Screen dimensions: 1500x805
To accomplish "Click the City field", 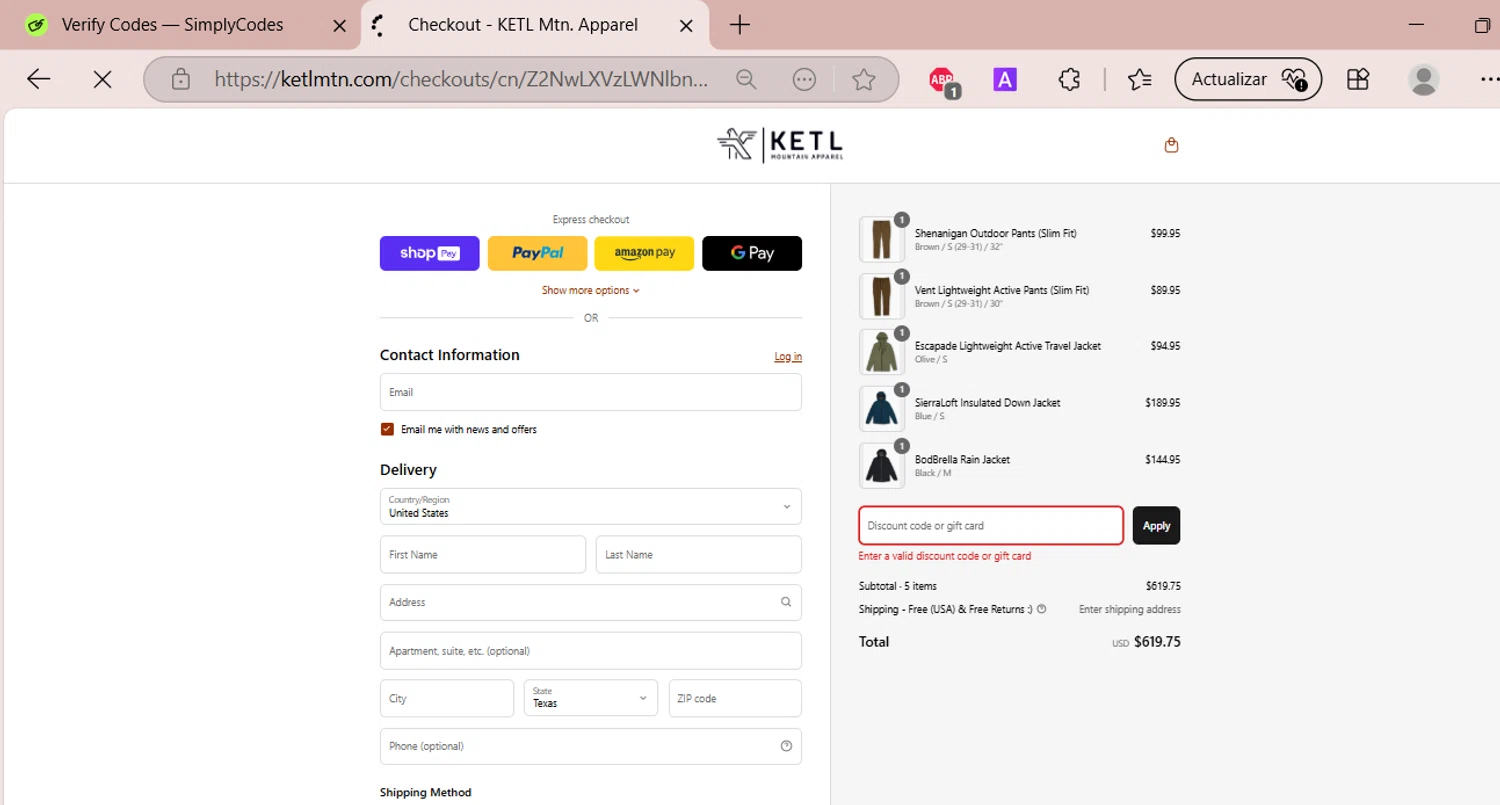I will (447, 698).
